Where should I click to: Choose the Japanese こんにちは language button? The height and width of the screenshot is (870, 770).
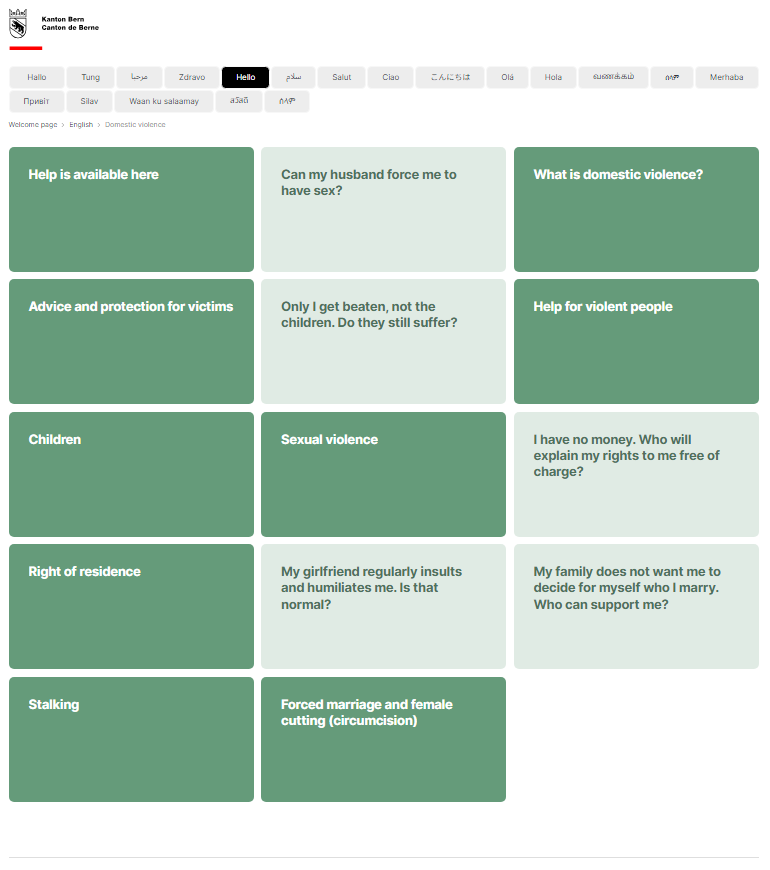pos(450,77)
